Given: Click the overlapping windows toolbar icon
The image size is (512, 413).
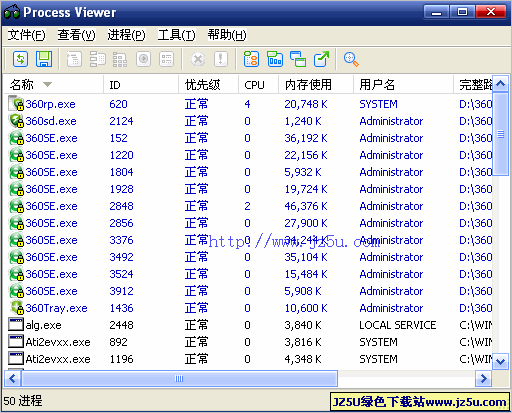Looking at the screenshot, I should click(x=298, y=59).
